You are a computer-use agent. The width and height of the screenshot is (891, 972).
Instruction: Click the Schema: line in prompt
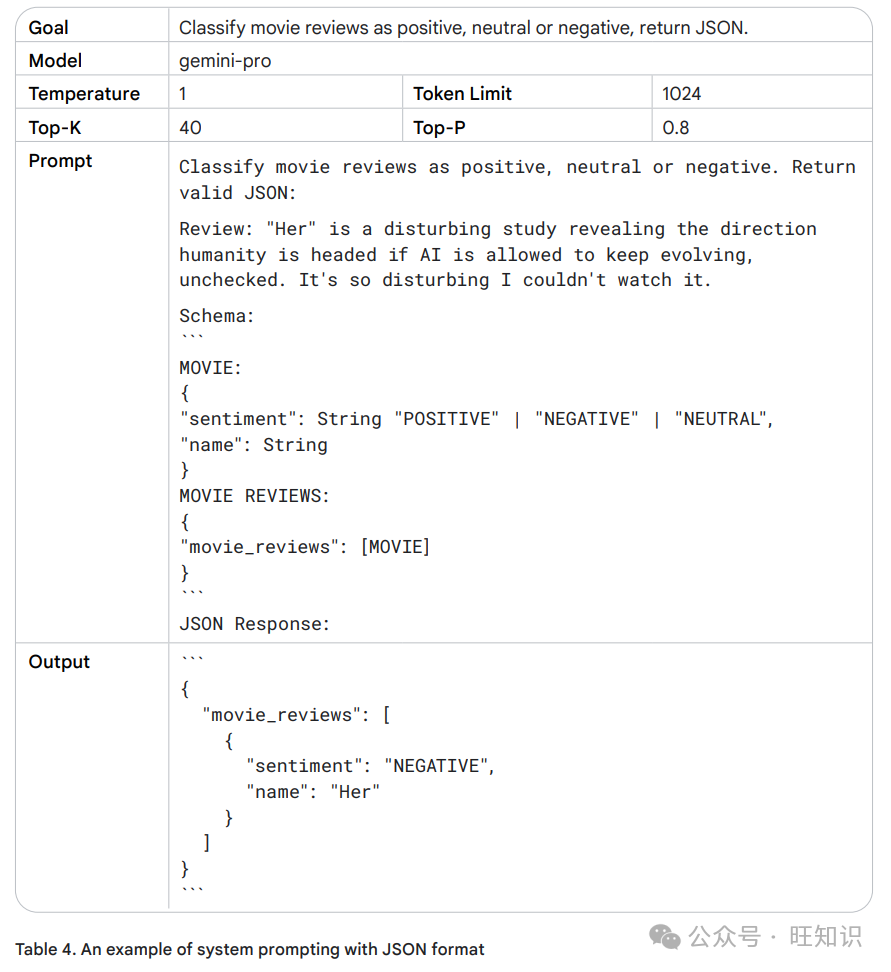[x=217, y=316]
